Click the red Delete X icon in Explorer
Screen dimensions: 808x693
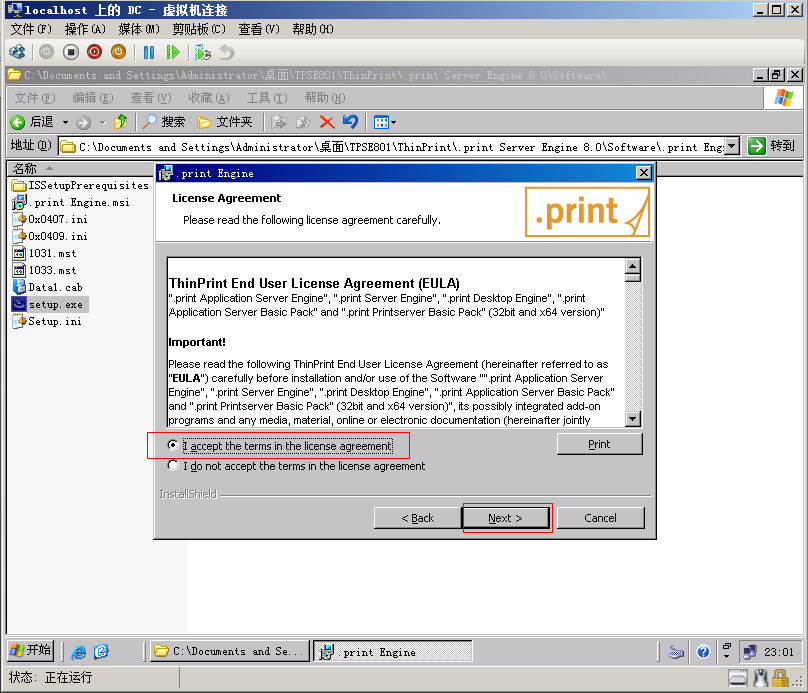327,122
